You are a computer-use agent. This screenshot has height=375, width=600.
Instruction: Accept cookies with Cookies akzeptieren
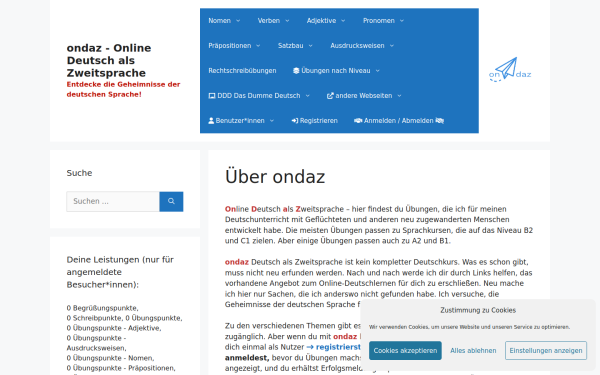pos(405,351)
